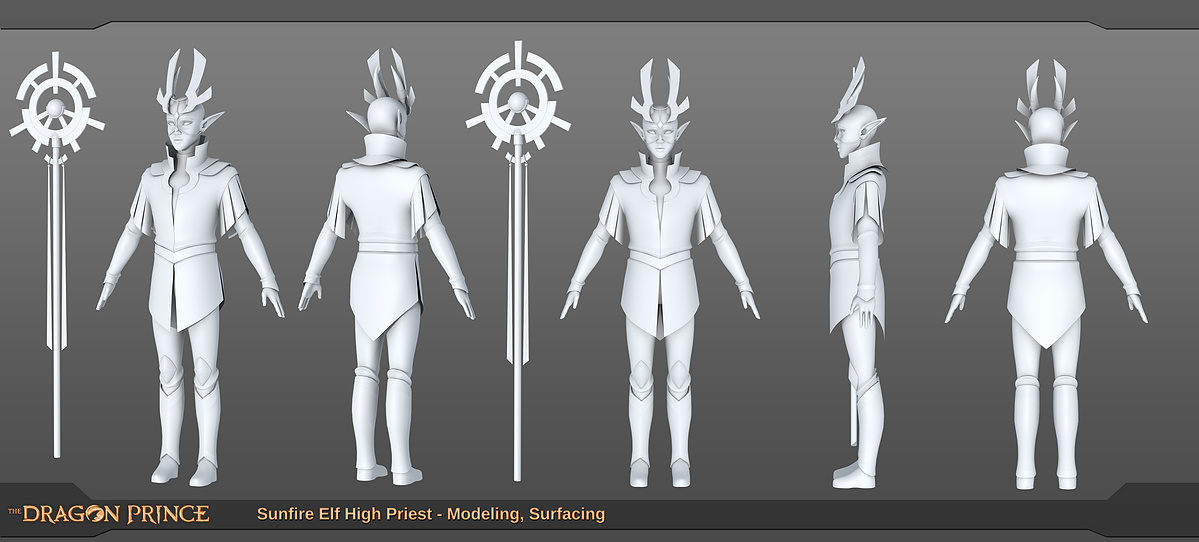The image size is (1199, 542).
Task: Select the straight back view elf model
Action: (1046, 274)
